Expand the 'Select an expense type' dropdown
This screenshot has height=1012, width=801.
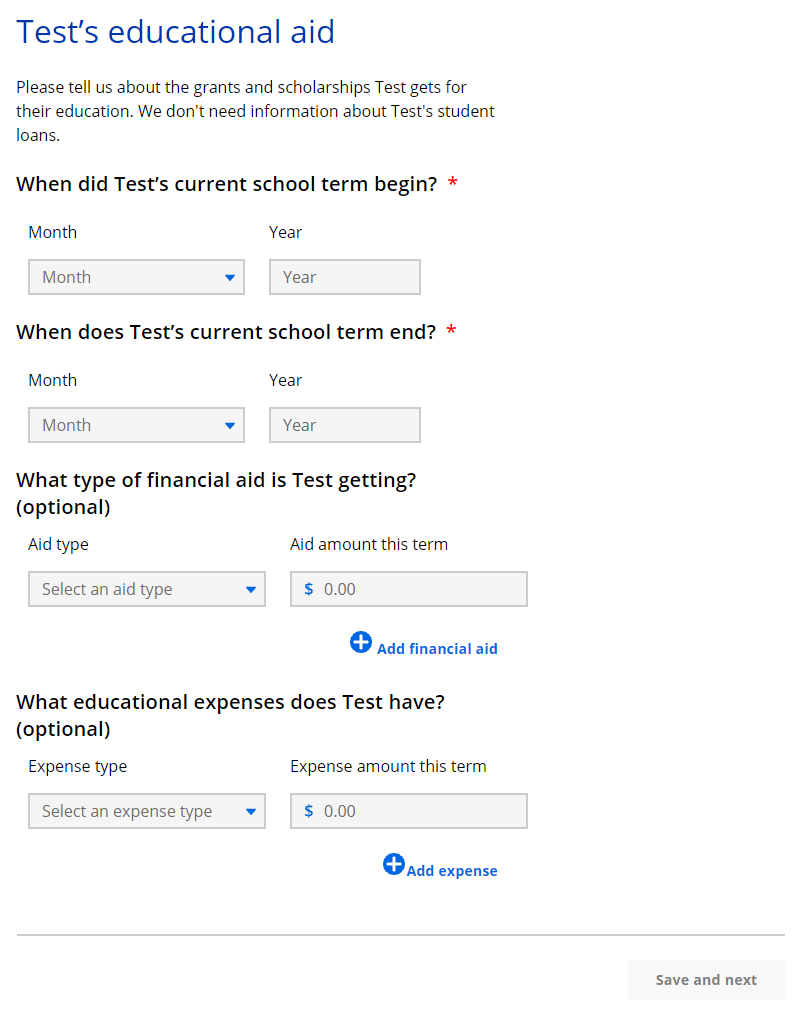[147, 811]
